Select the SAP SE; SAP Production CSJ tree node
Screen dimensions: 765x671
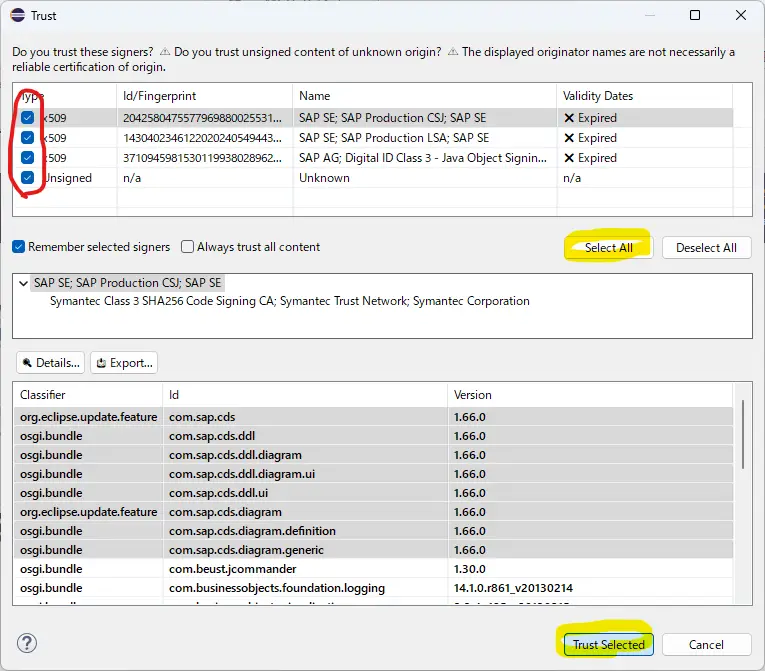click(127, 283)
